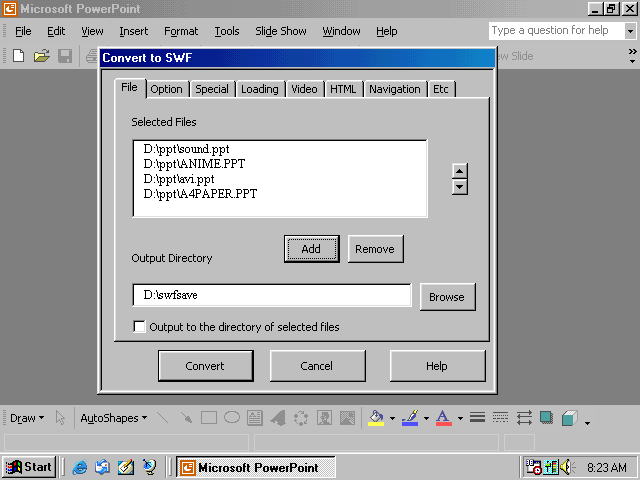Select the Text Box tool
The width and height of the screenshot is (640, 480).
255,418
